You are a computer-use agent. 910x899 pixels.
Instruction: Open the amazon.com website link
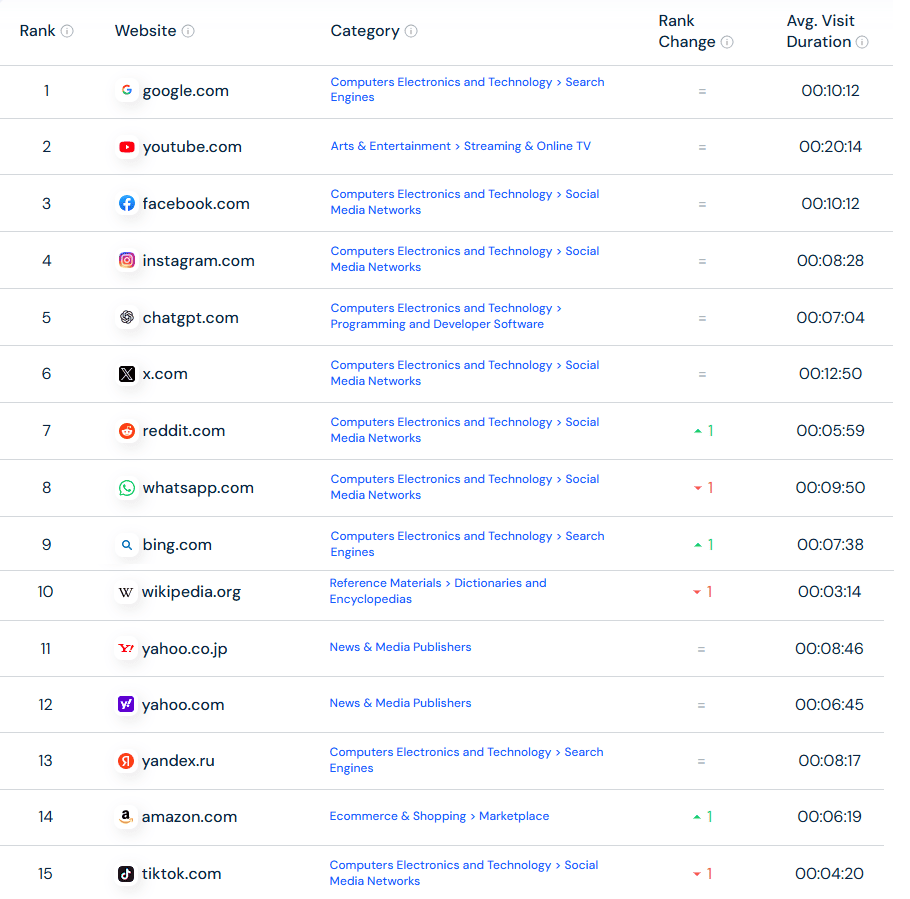click(x=189, y=817)
